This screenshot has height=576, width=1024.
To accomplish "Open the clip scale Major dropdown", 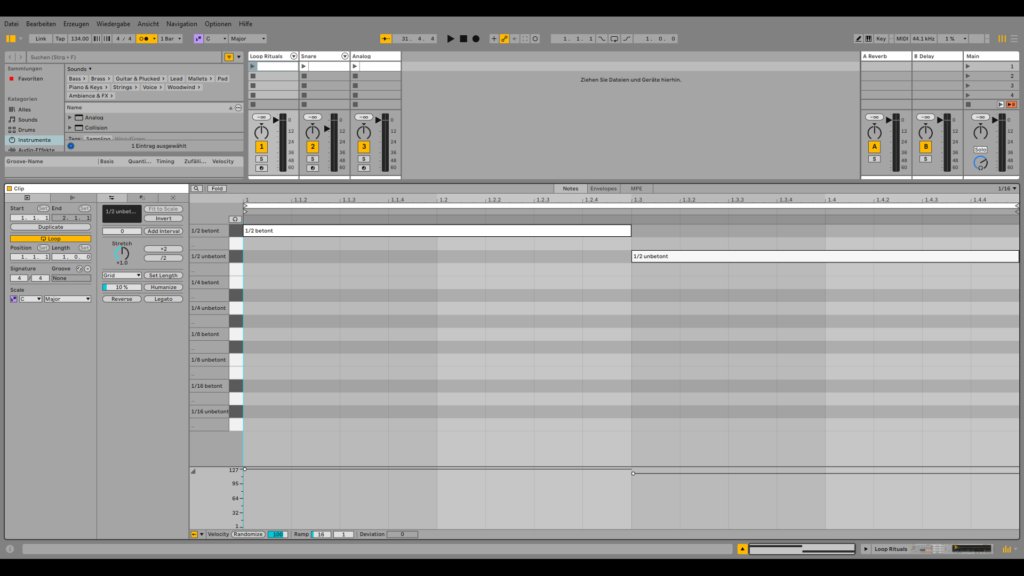I will point(67,298).
